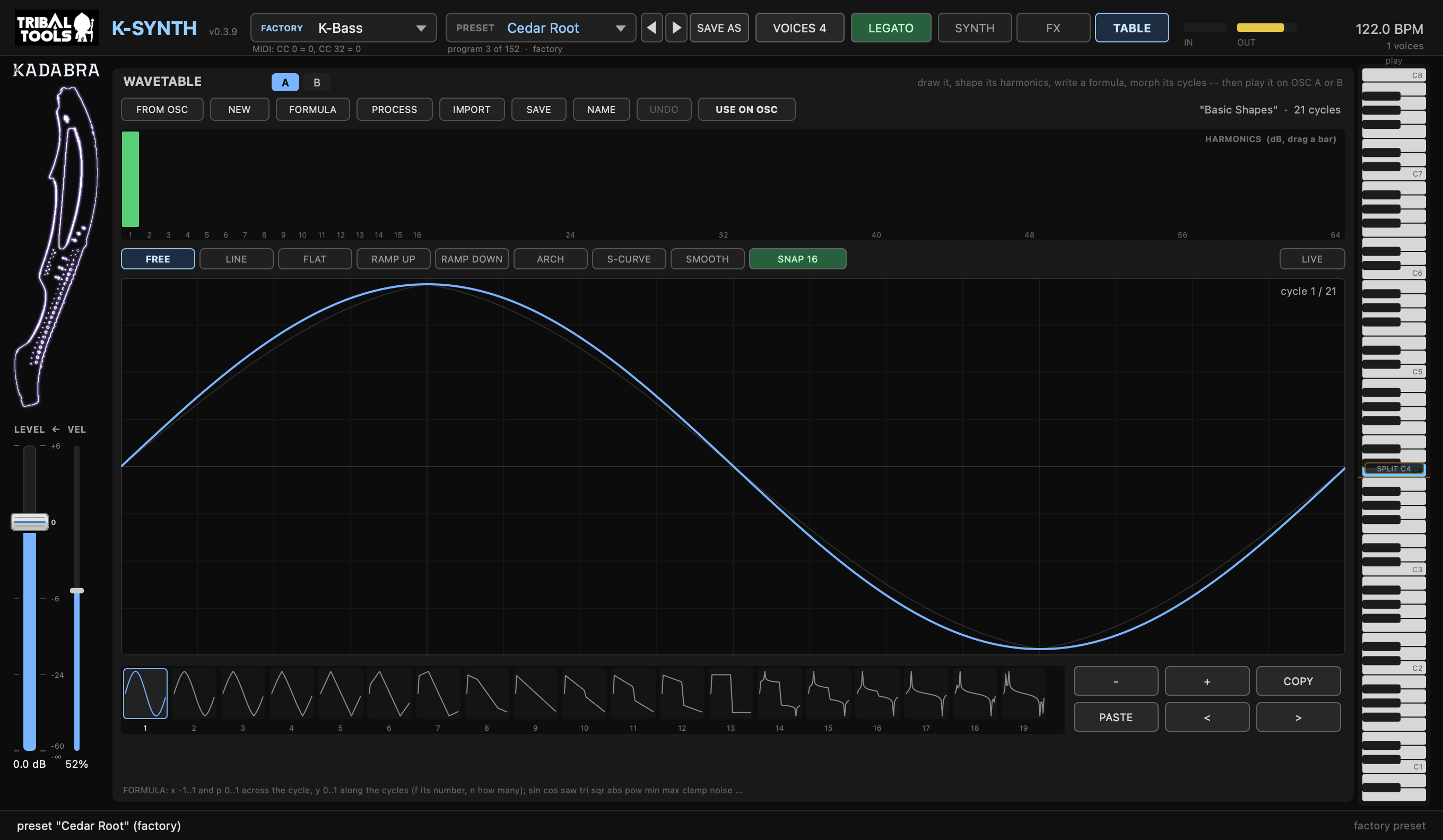Switch to the TABLE tab
The height and width of the screenshot is (840, 1443).
(1132, 28)
